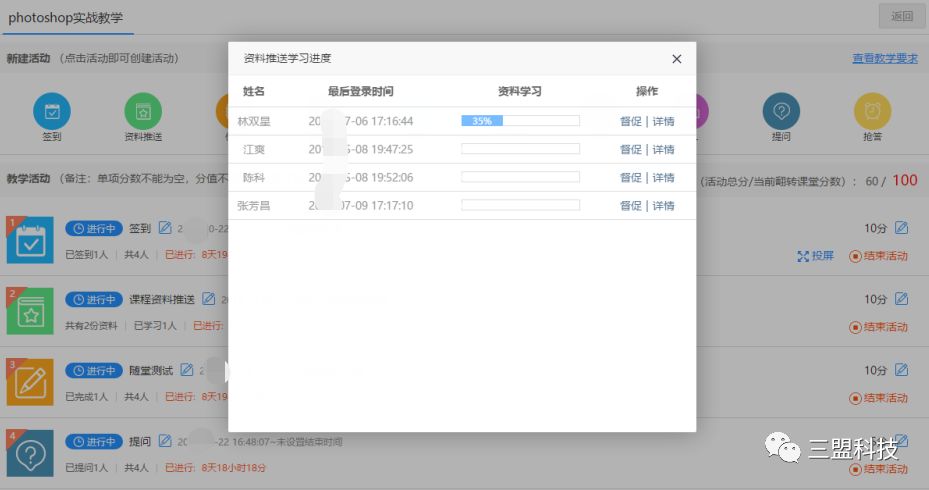Edit the 提问 activity name
The image size is (929, 490).
pyautogui.click(x=165, y=441)
